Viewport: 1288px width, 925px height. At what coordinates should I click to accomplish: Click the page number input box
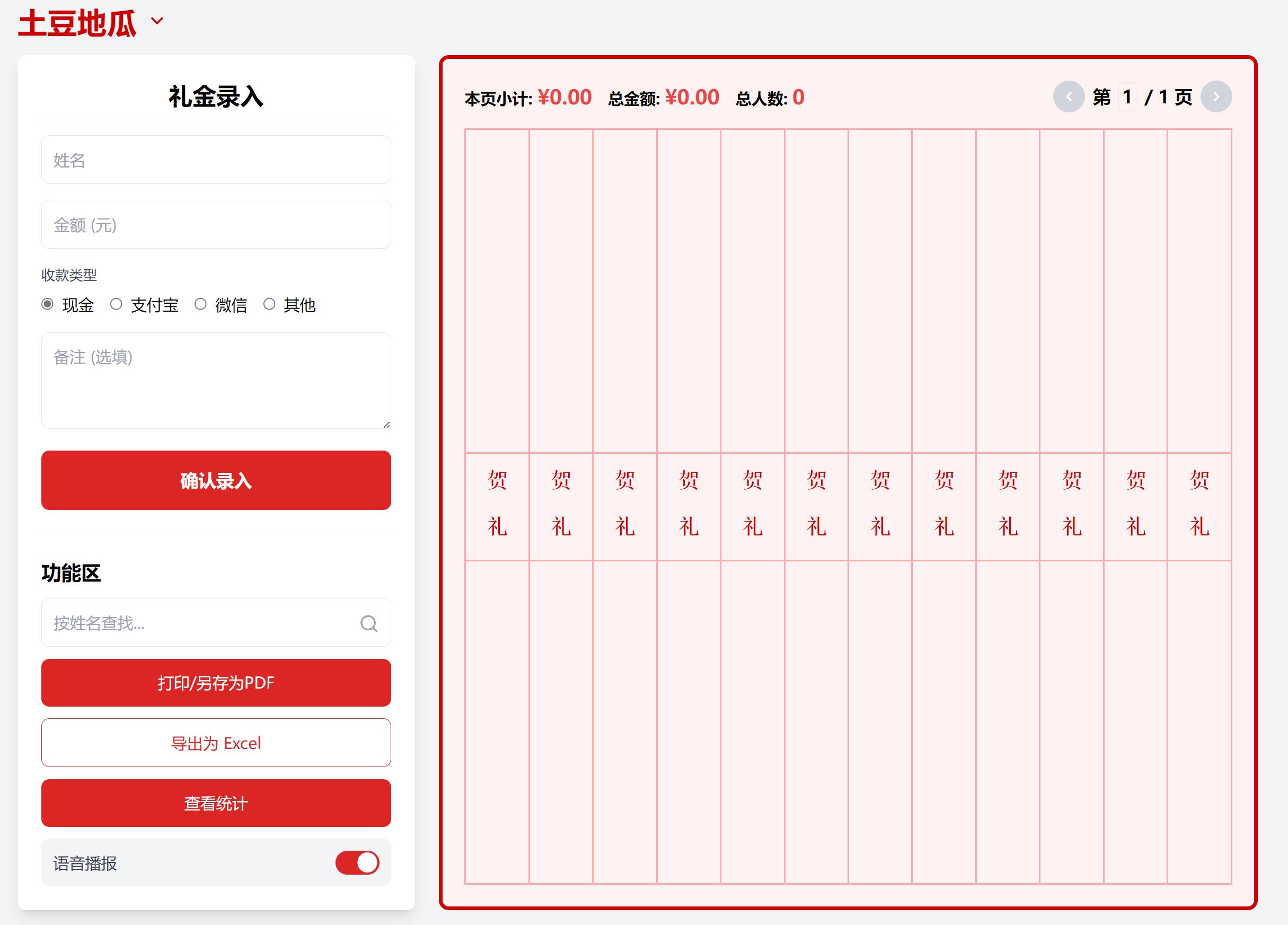[x=1127, y=96]
